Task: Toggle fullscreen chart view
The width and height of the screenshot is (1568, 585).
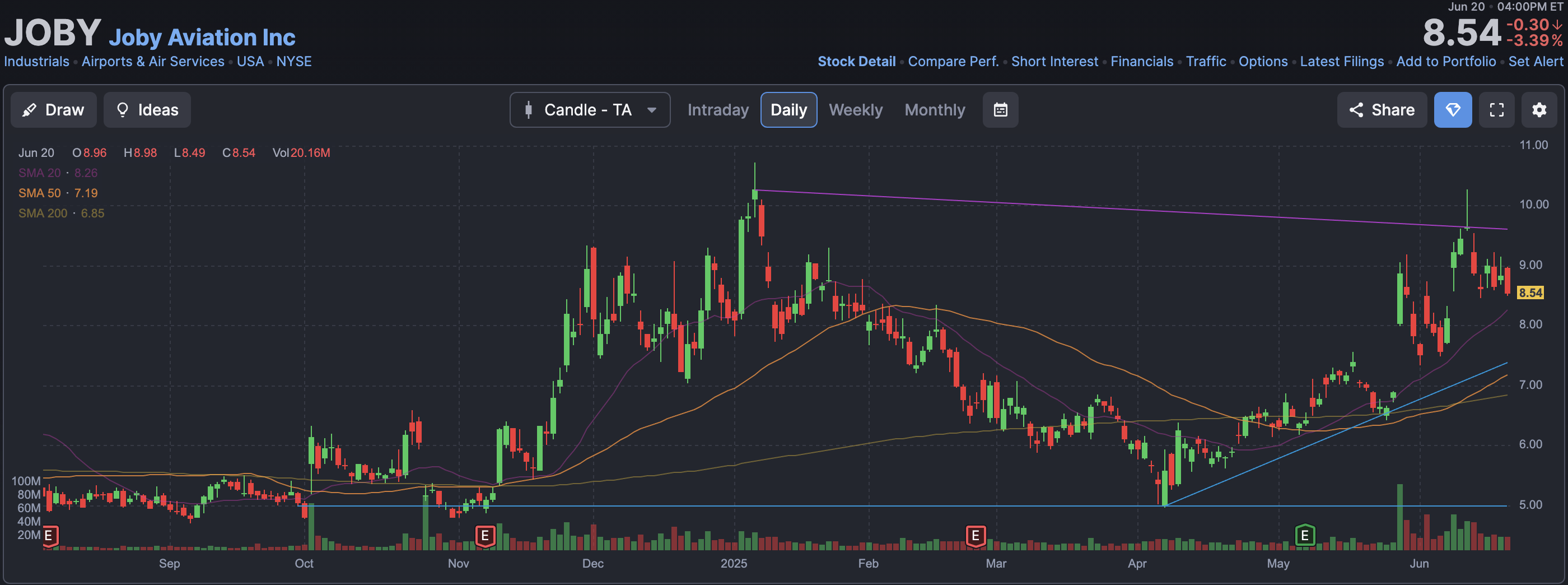Action: tap(1496, 110)
